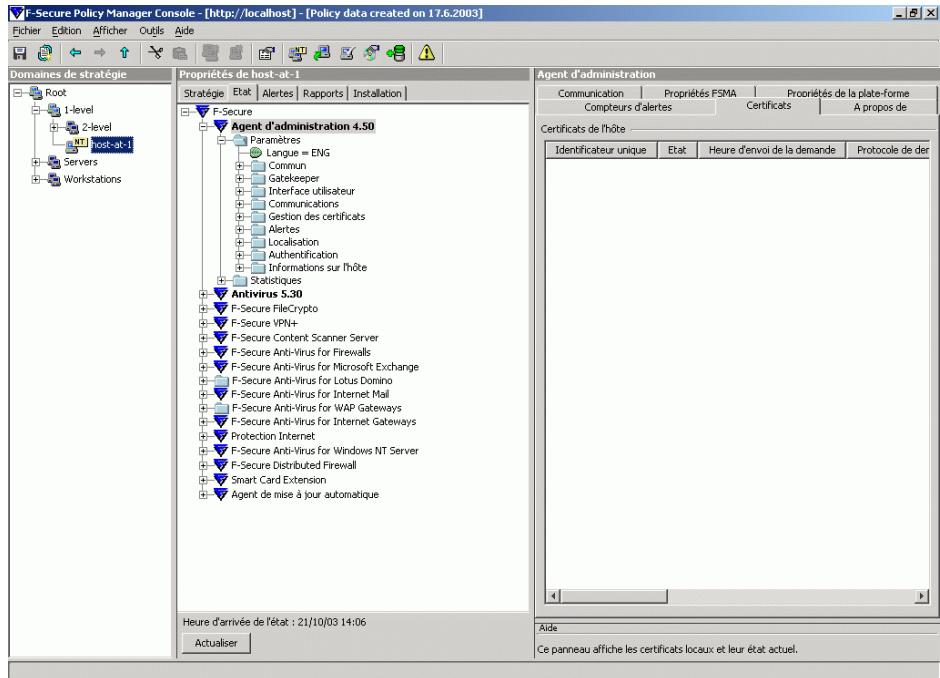This screenshot has height=678, width=940.
Task: Click the Smart Card Extension product icon
Action: point(221,480)
